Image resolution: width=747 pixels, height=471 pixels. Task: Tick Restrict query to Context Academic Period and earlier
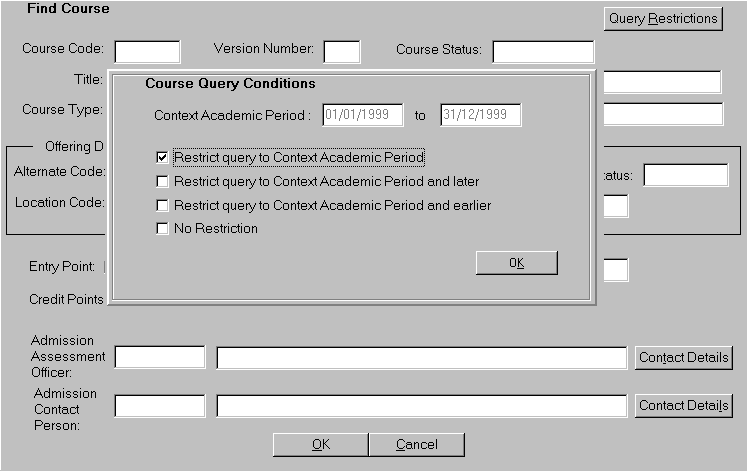click(163, 206)
